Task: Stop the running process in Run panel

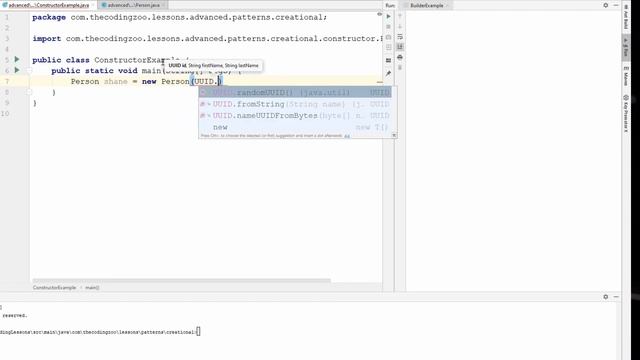Action: click(388, 27)
